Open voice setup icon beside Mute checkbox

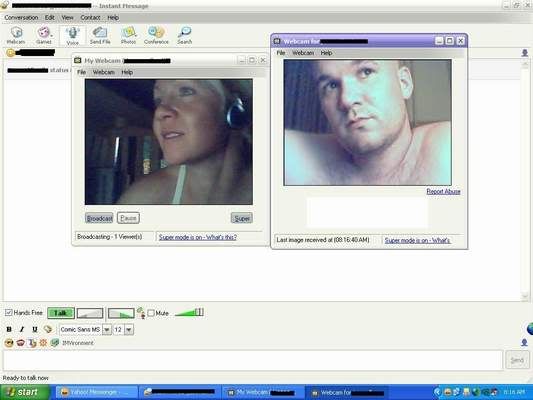point(141,313)
